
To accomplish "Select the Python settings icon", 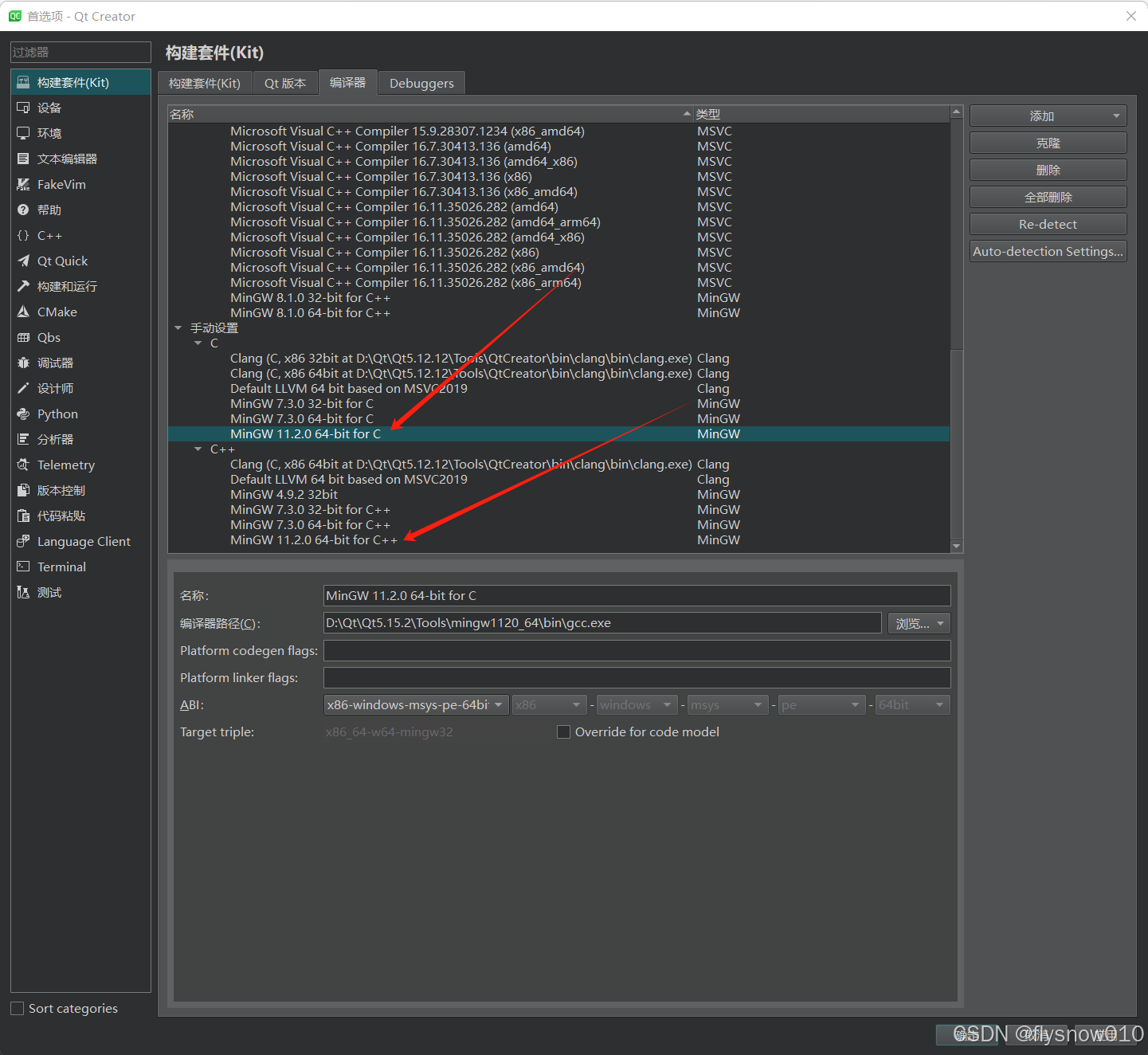I will (x=23, y=414).
